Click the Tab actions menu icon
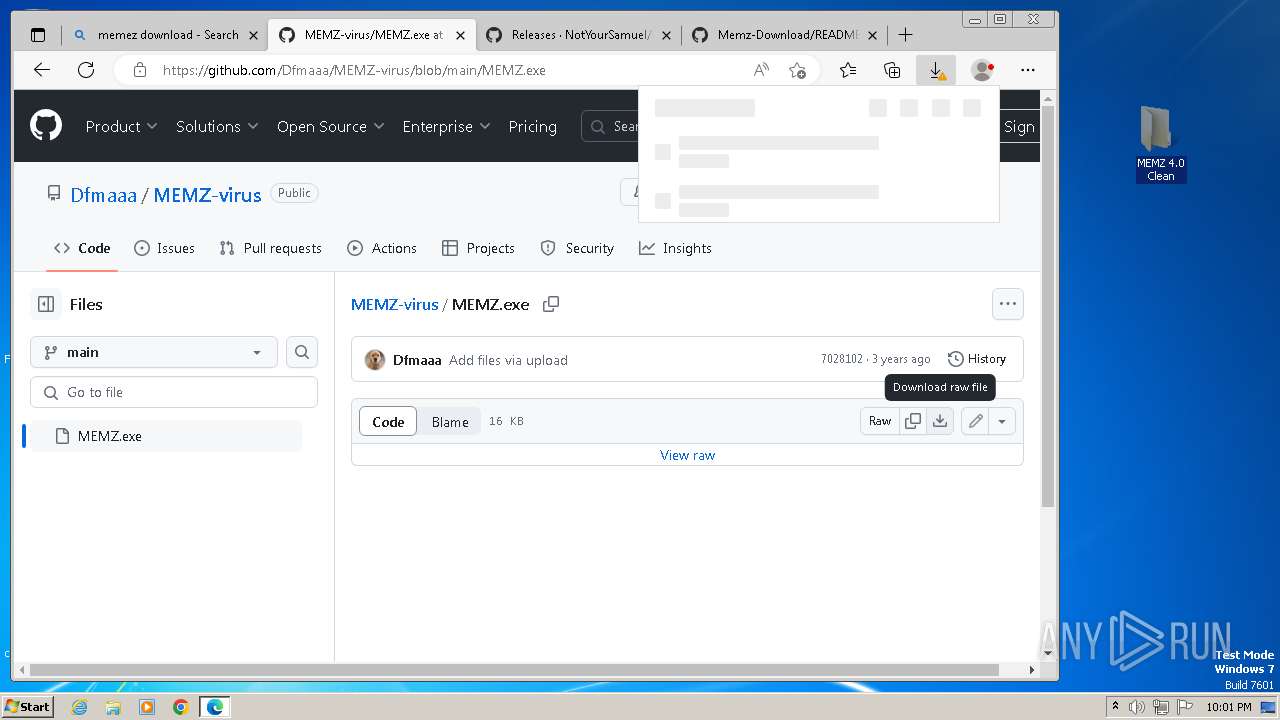 pos(38,35)
